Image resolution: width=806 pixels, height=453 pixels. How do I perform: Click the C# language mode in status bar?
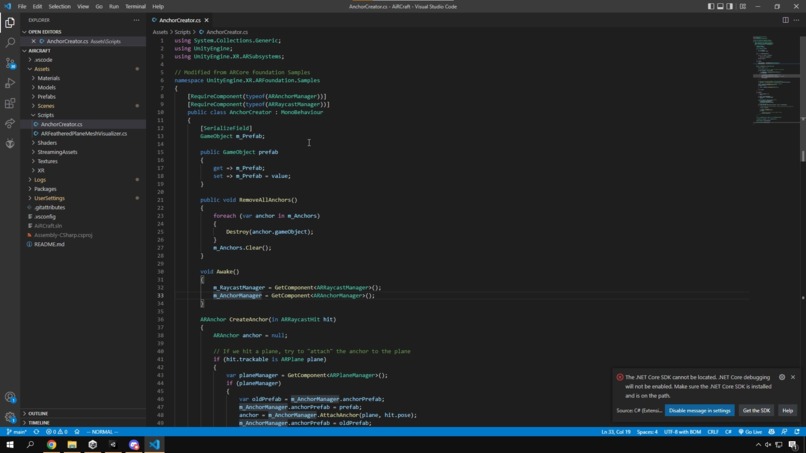click(x=728, y=432)
